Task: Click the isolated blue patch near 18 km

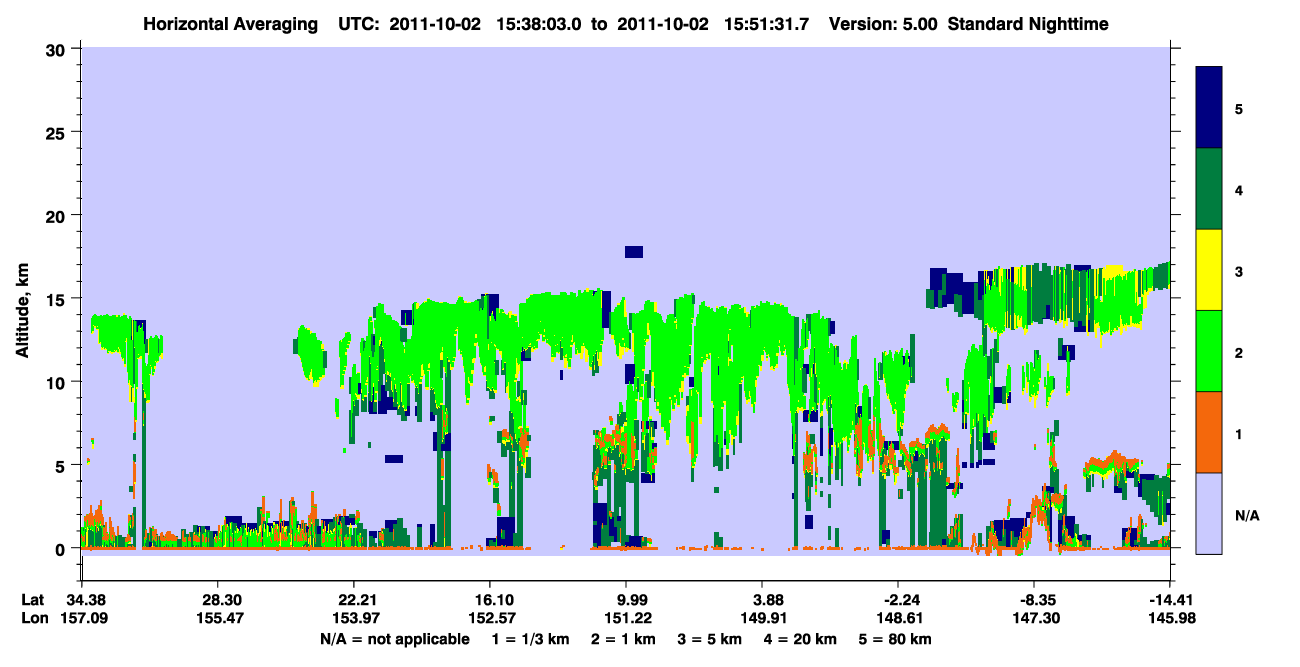Action: (x=633, y=252)
